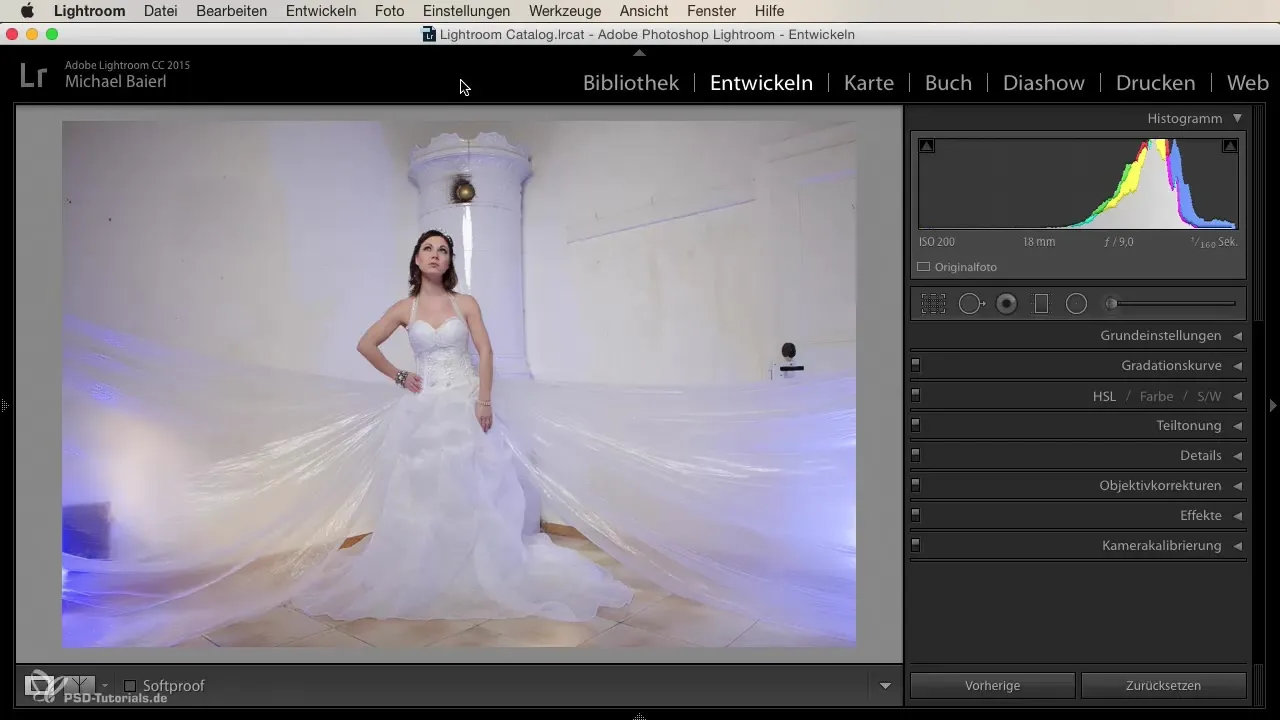Expand the HSL / Farbe / S/W triangle
Viewport: 1280px width, 720px height.
pyautogui.click(x=1237, y=396)
